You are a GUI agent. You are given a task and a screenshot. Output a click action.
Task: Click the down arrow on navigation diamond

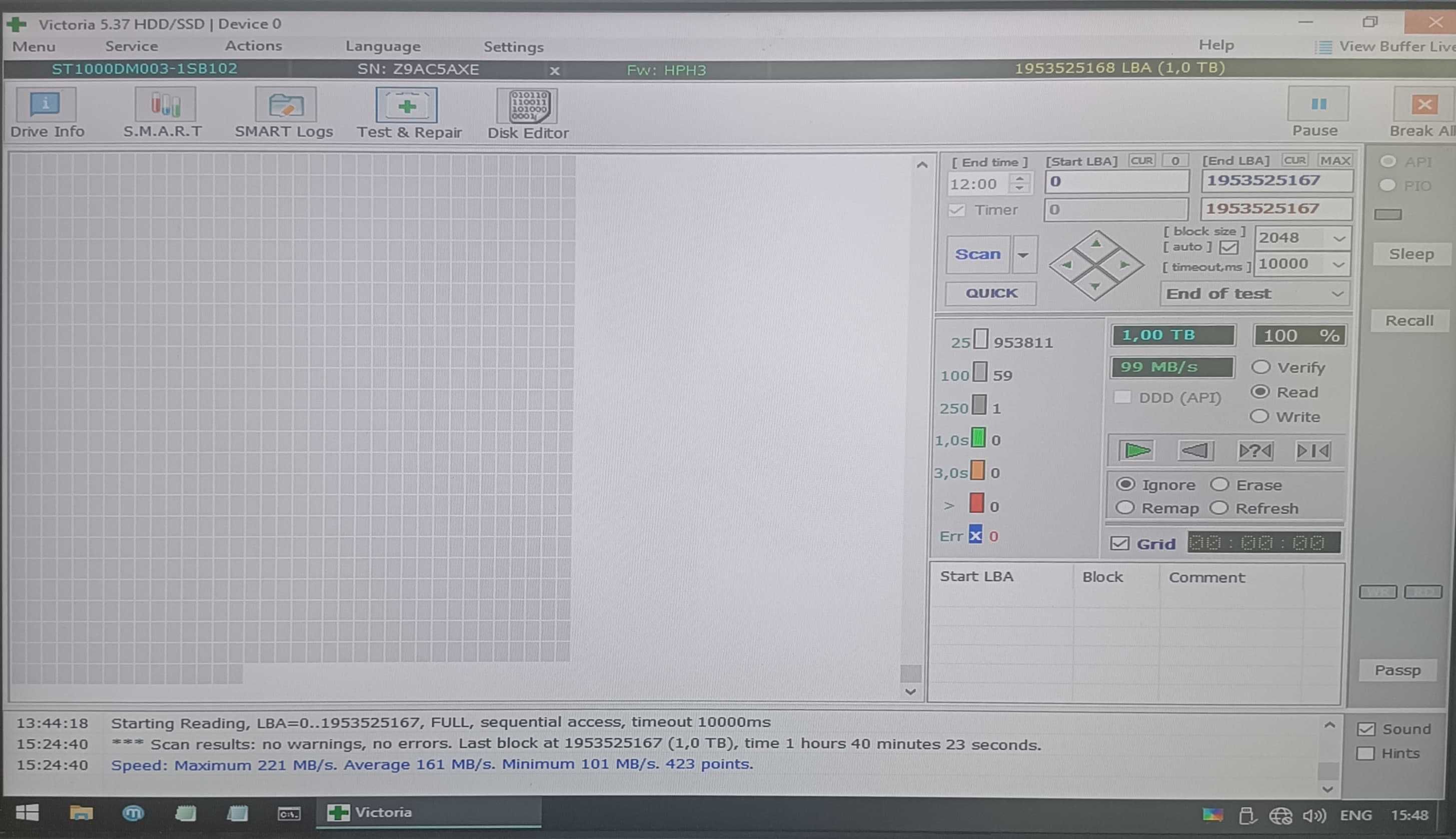1095,286
